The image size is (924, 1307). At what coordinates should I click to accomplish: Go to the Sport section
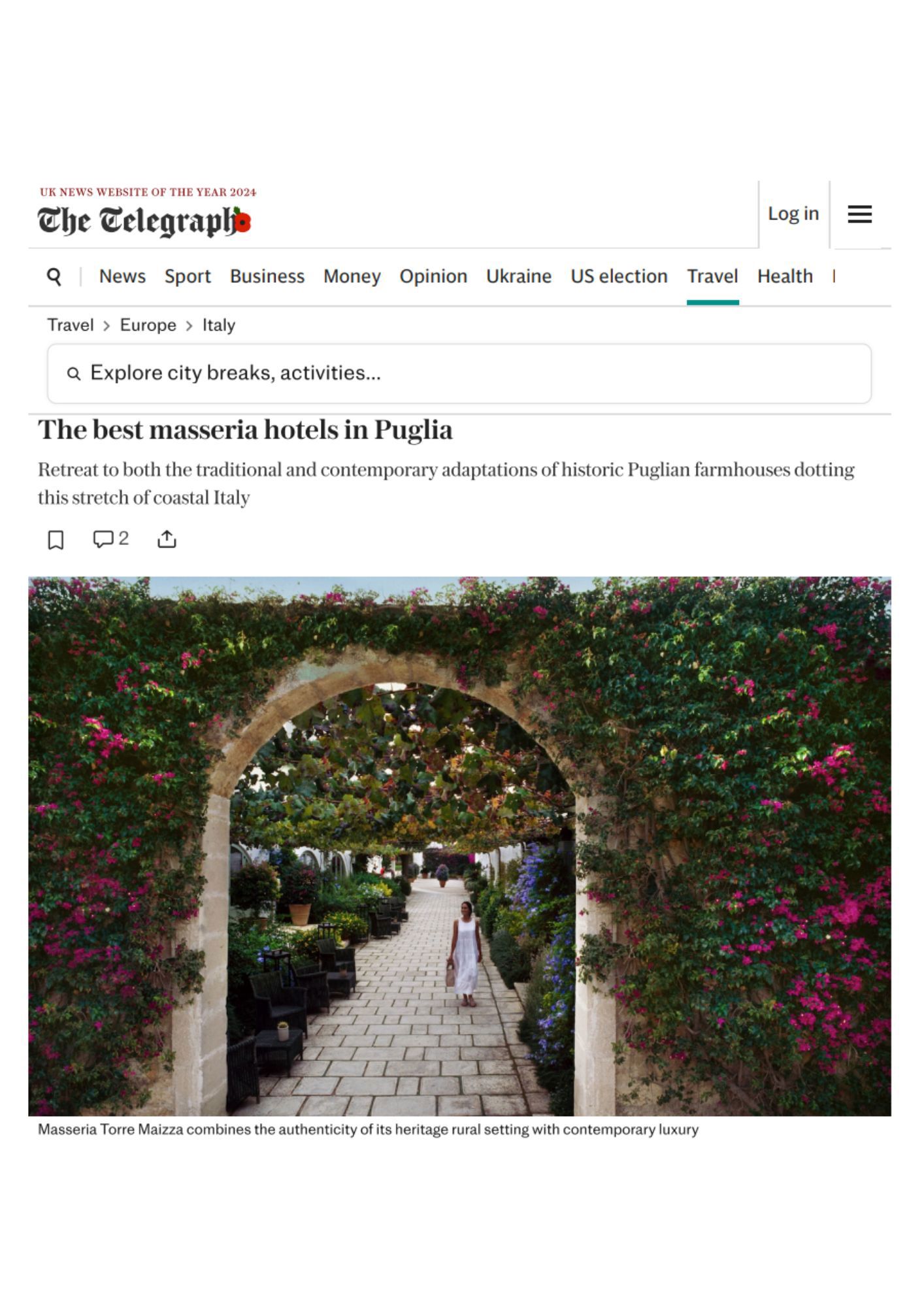coord(188,276)
